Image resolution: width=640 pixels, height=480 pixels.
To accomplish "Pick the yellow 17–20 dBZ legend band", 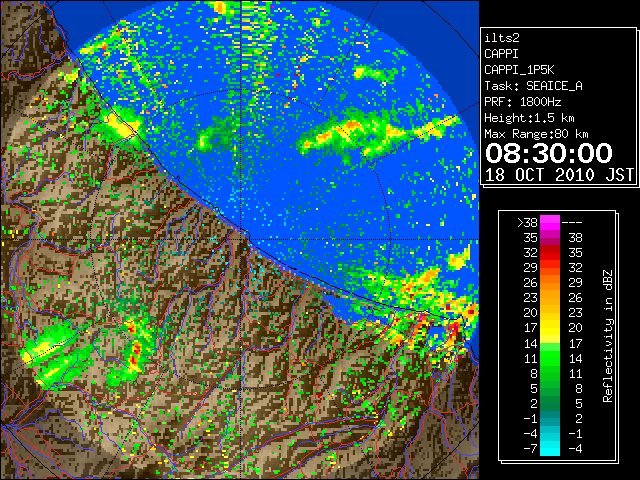I will tap(550, 328).
